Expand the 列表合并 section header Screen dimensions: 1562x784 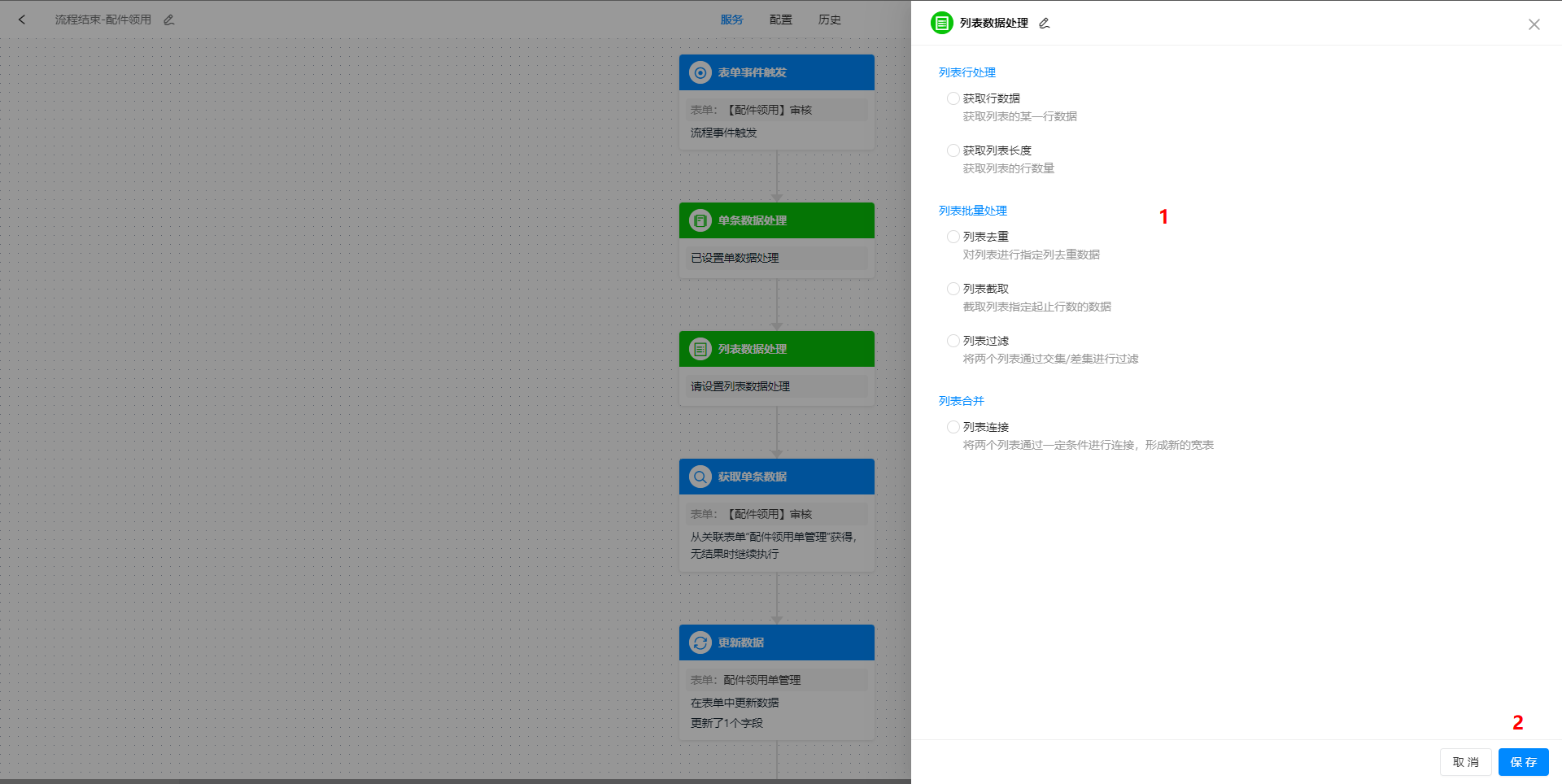[x=961, y=401]
